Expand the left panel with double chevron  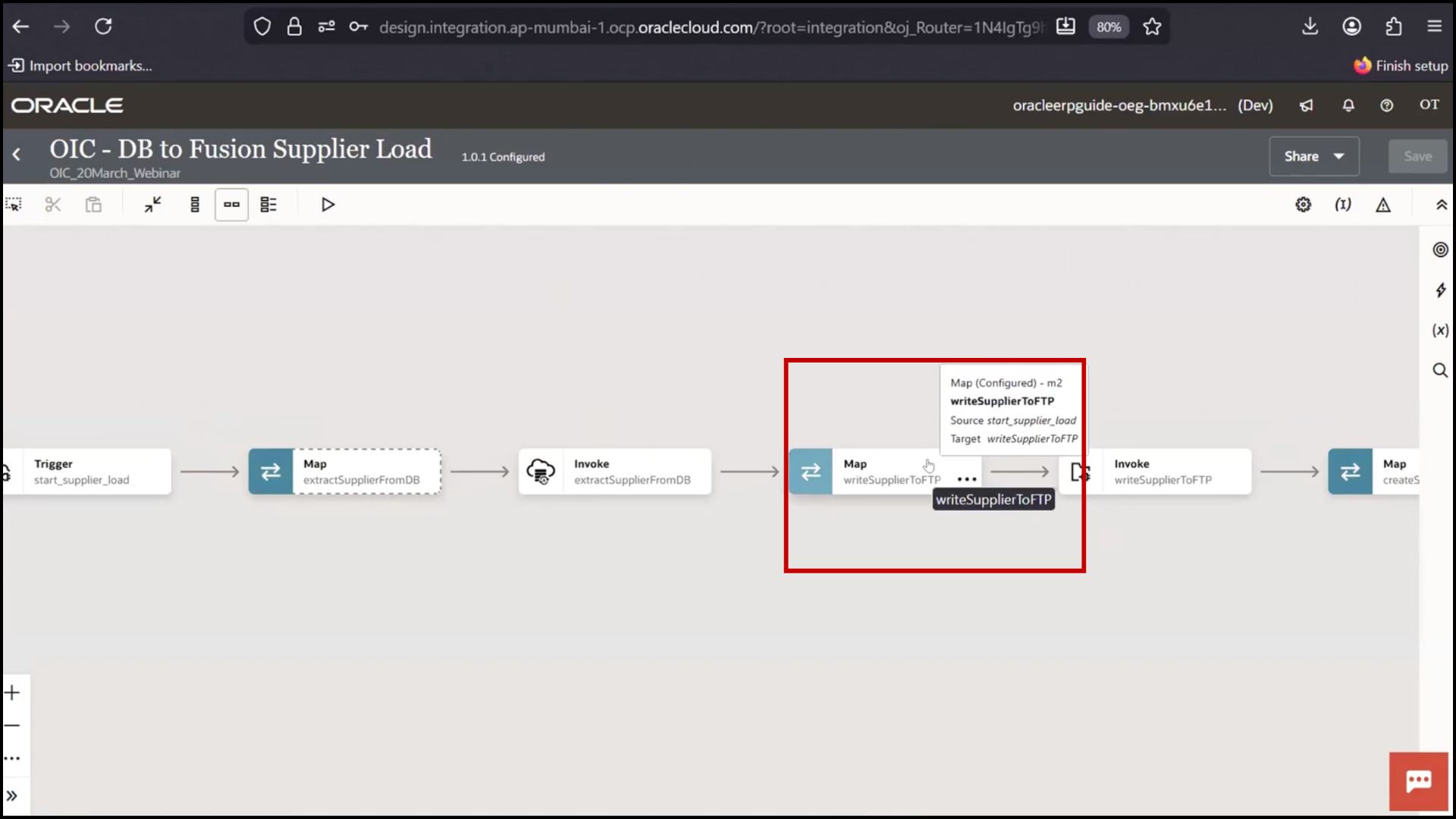(12, 795)
